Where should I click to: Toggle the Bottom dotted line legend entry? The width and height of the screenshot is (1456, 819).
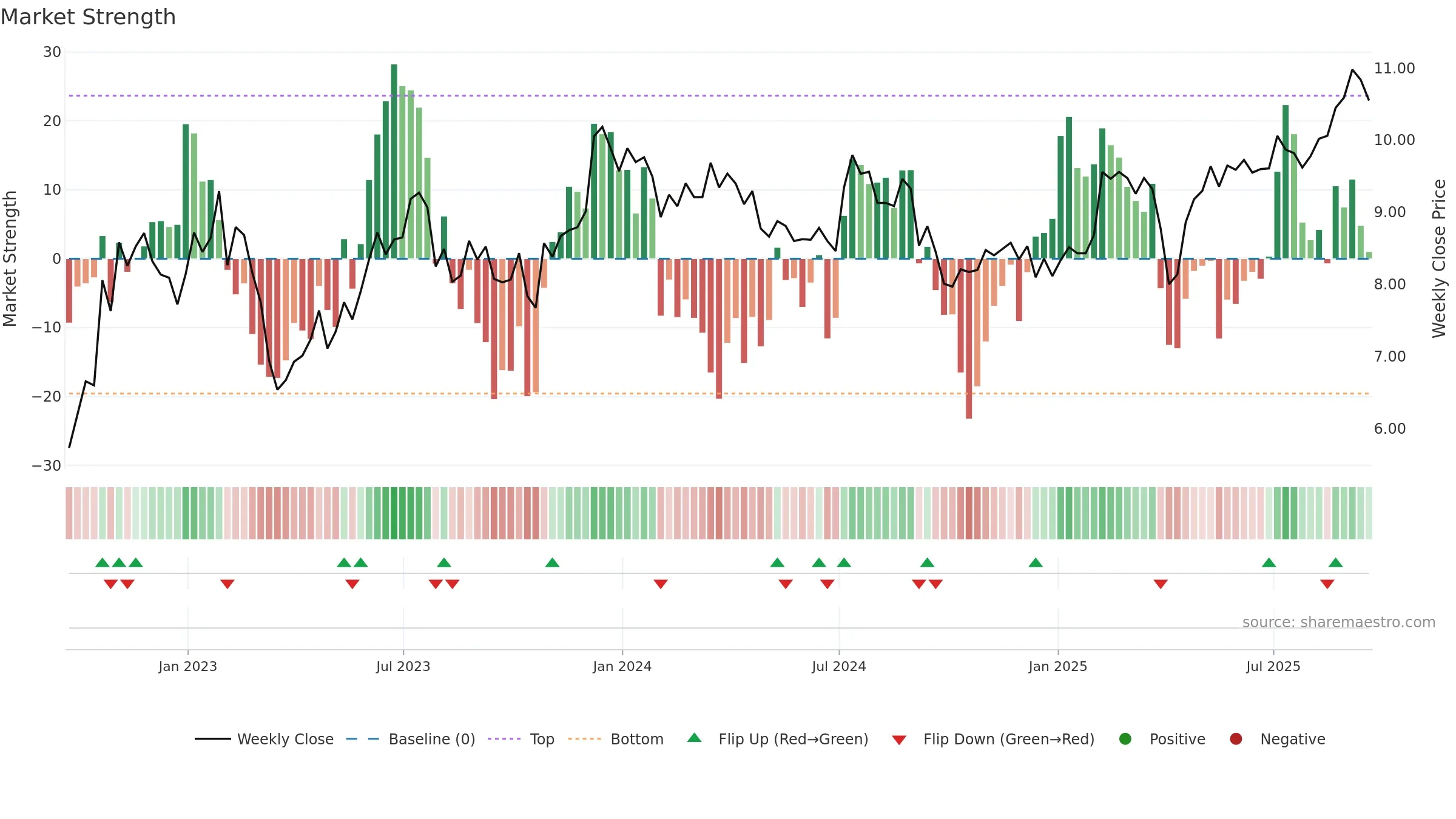pos(616,739)
